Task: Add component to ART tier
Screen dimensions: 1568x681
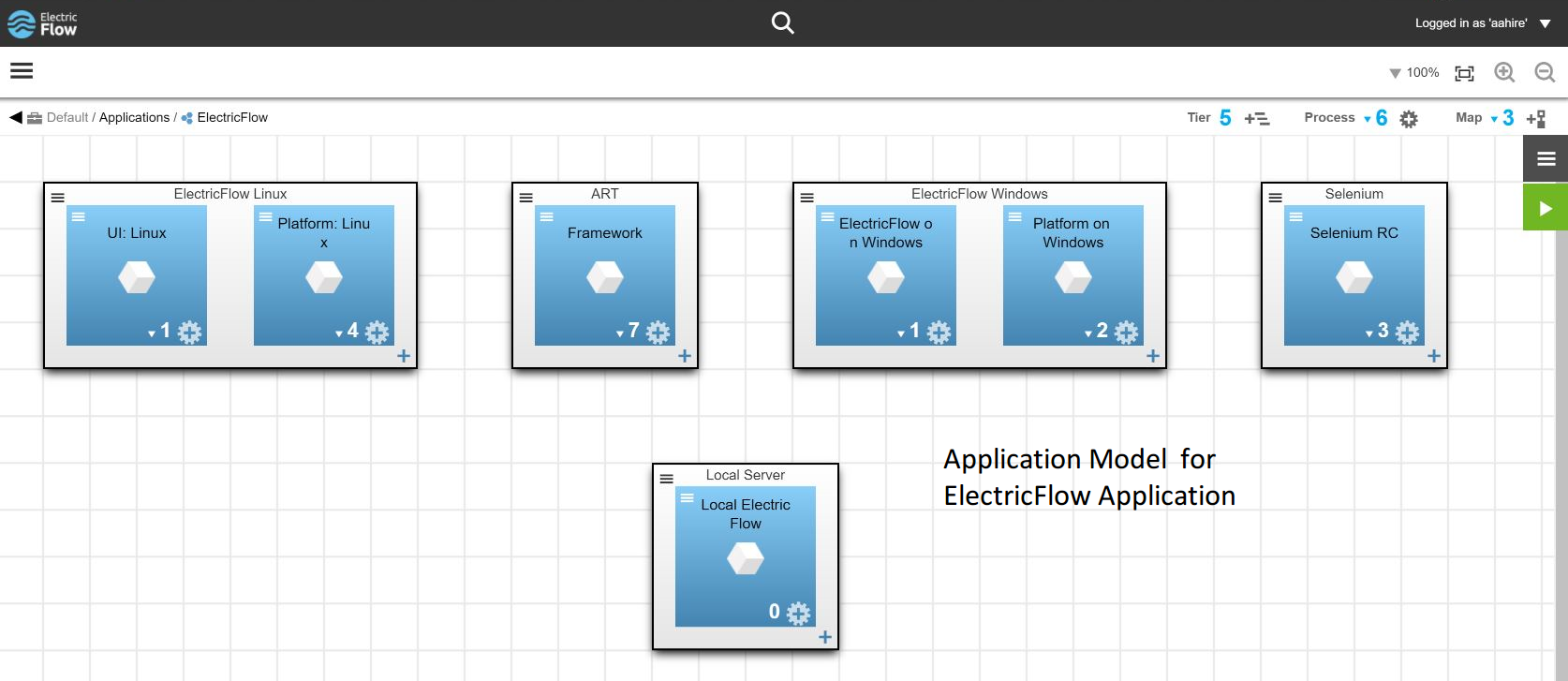Action: (685, 356)
